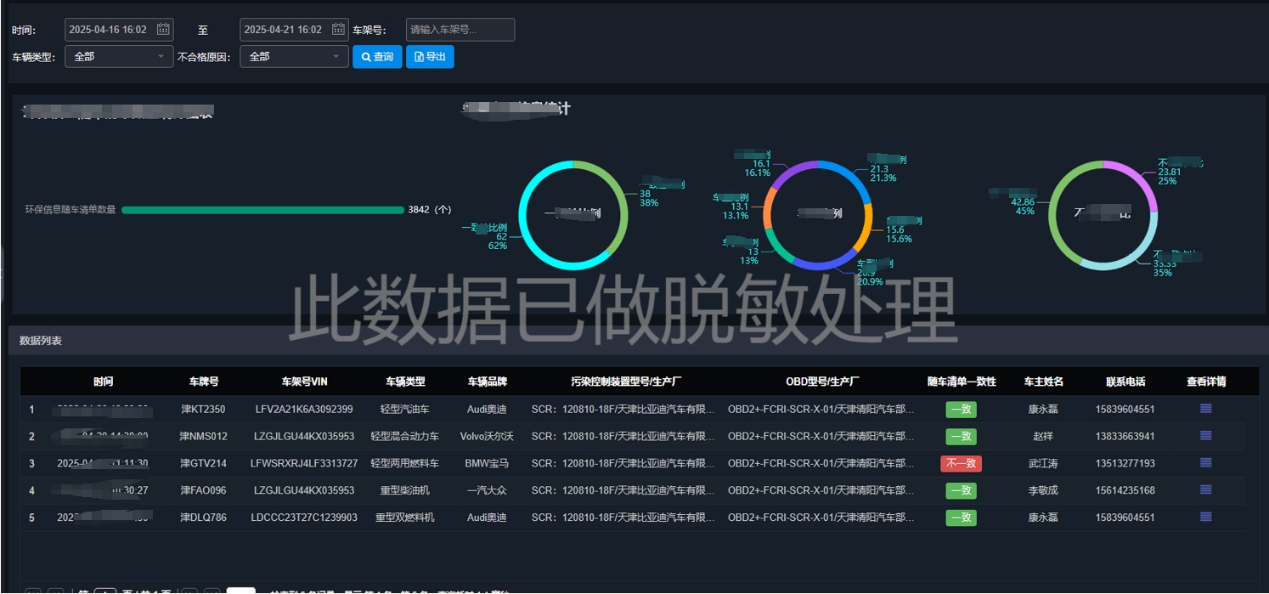View details icon for 津GTV214 row
This screenshot has height=594, width=1269.
1205,463
